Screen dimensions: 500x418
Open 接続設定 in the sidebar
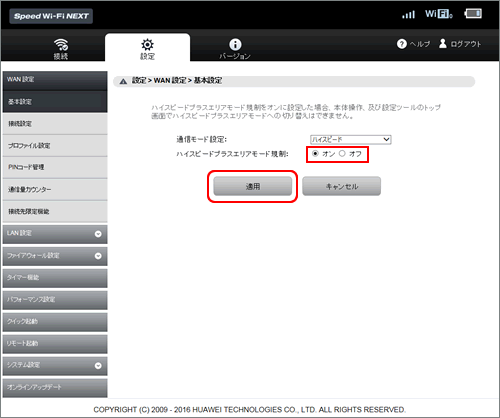(x=55, y=124)
